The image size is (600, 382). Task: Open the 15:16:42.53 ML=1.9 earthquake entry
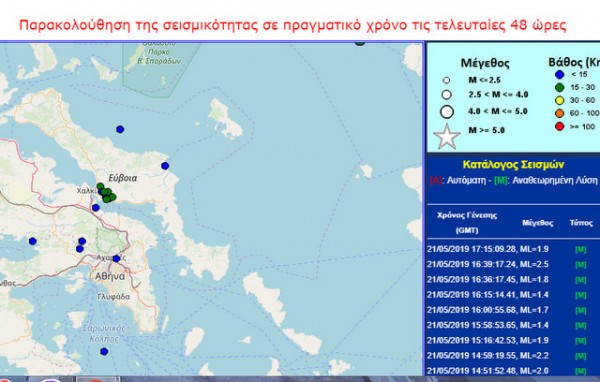[x=488, y=341]
